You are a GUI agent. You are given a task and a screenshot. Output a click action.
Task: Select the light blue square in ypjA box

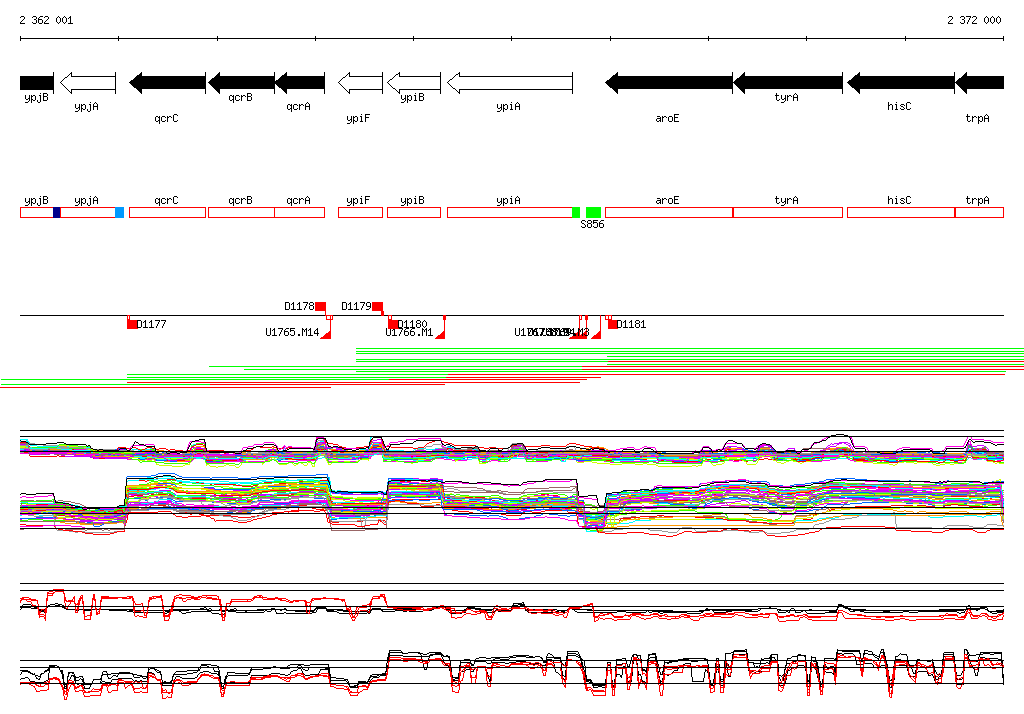[120, 212]
